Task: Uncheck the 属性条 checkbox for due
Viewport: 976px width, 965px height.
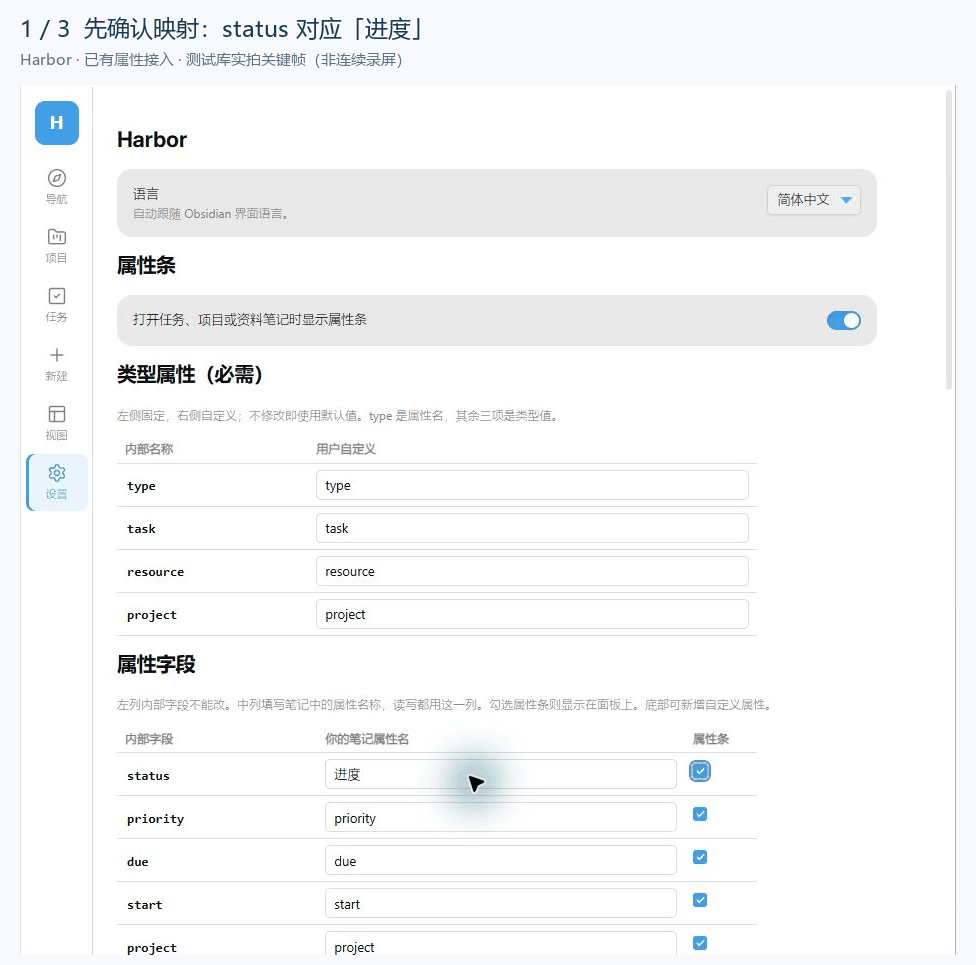Action: [x=700, y=857]
